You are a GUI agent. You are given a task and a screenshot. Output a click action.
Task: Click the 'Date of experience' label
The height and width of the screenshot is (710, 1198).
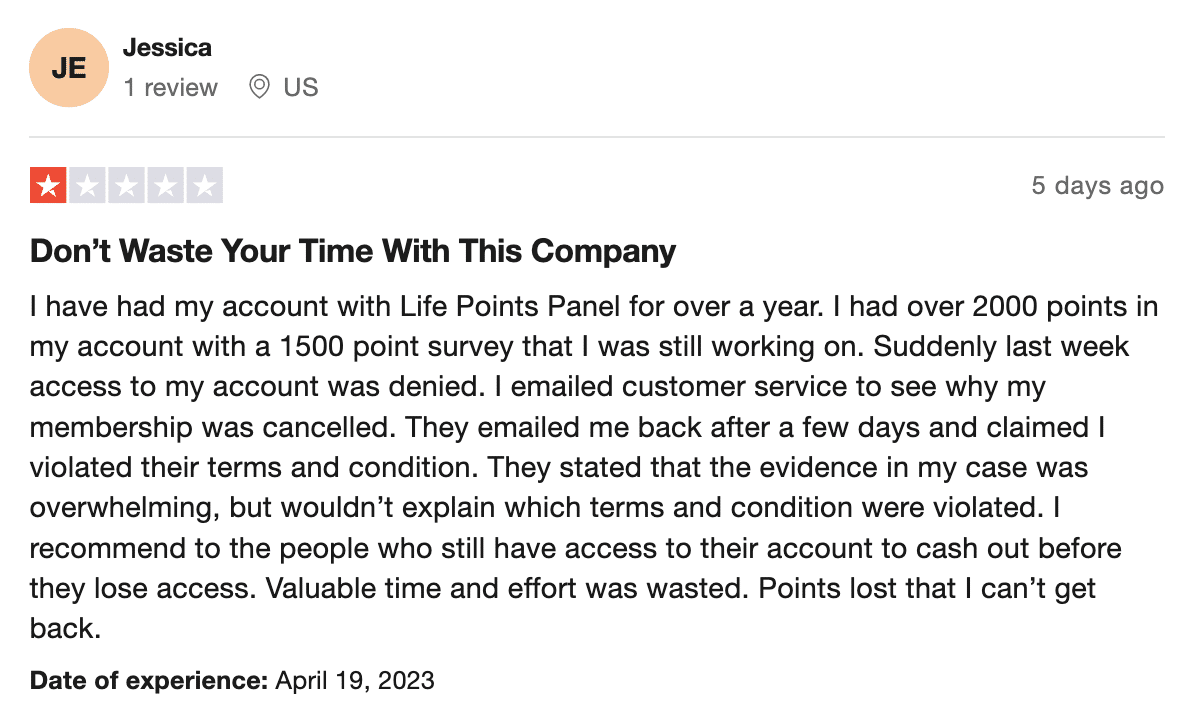(149, 680)
